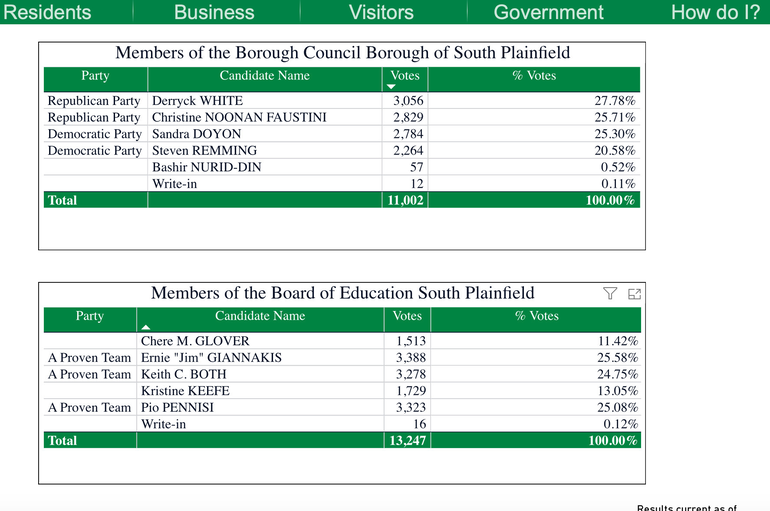Sort Borough Council table by % Votes header
This screenshot has height=511, width=770.
click(x=534, y=76)
